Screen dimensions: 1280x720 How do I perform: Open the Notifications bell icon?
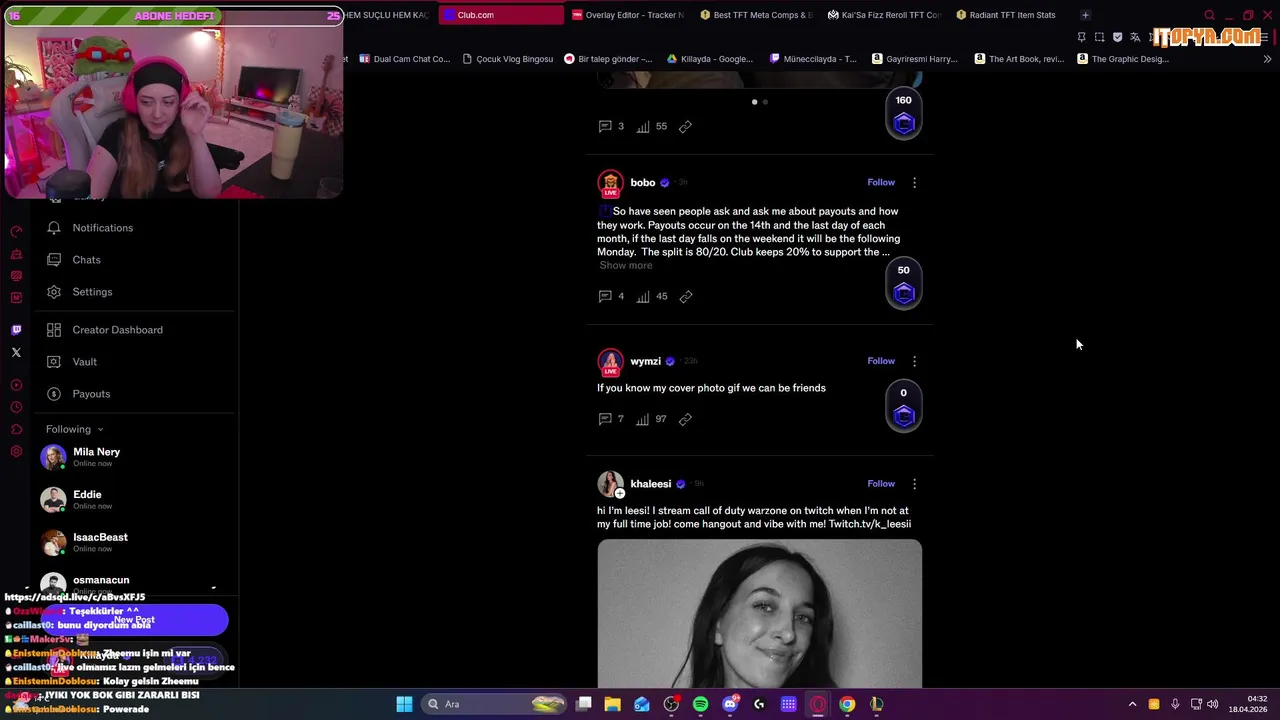tap(54, 228)
